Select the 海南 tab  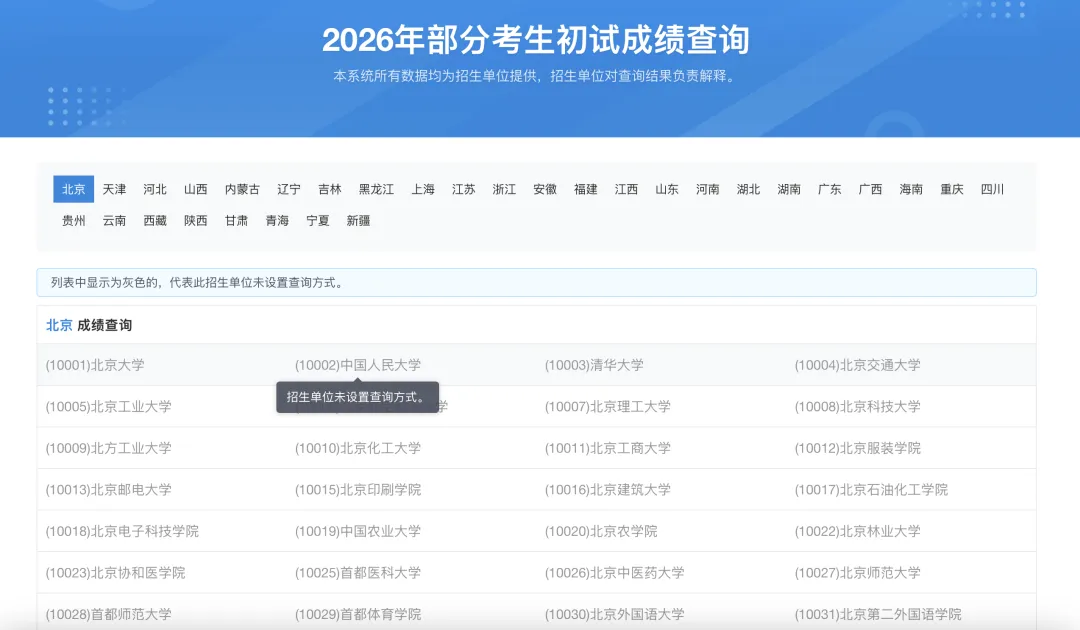pos(911,189)
